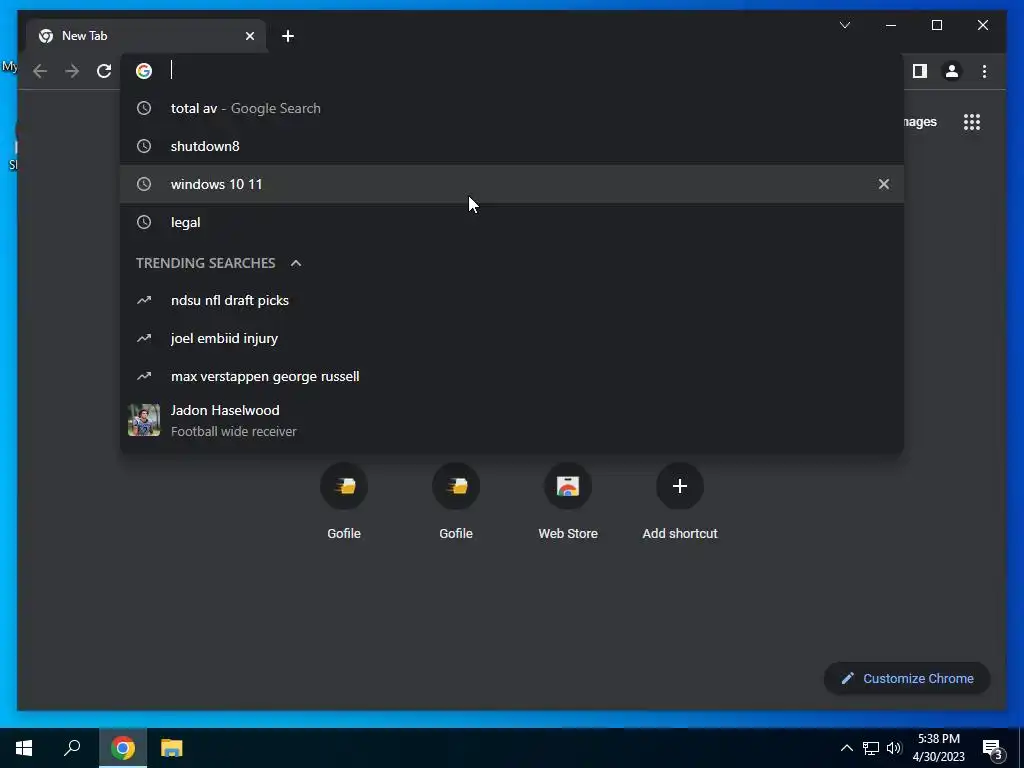Screen dimensions: 1024x768
Task: Select the 'legal' suggestion
Action: tap(512, 222)
